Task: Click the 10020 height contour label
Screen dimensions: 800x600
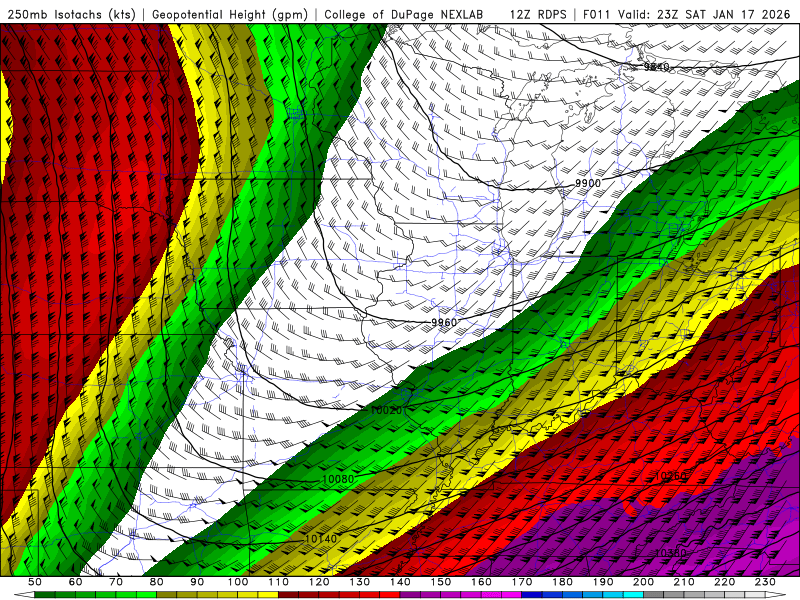Action: (x=386, y=410)
